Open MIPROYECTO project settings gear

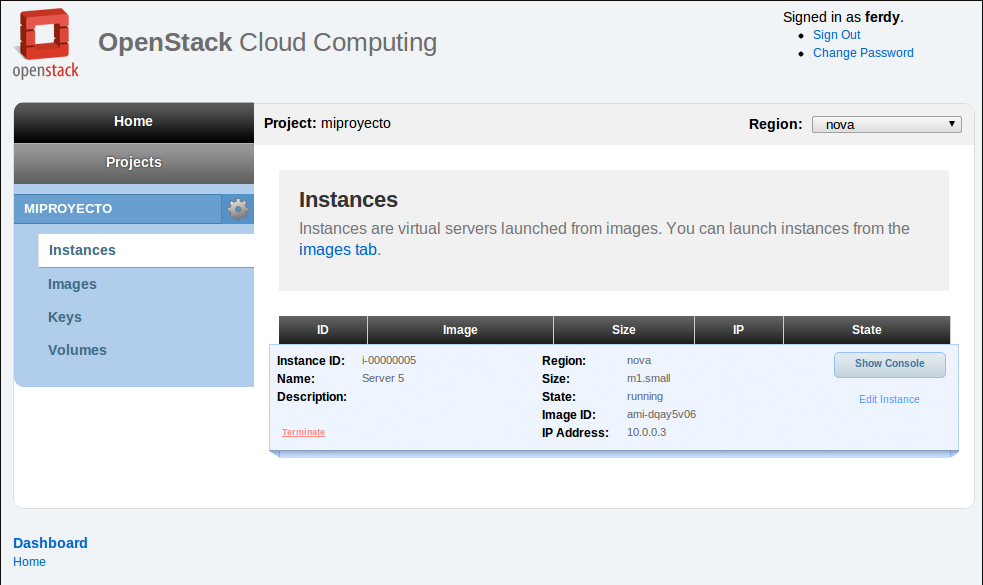238,209
